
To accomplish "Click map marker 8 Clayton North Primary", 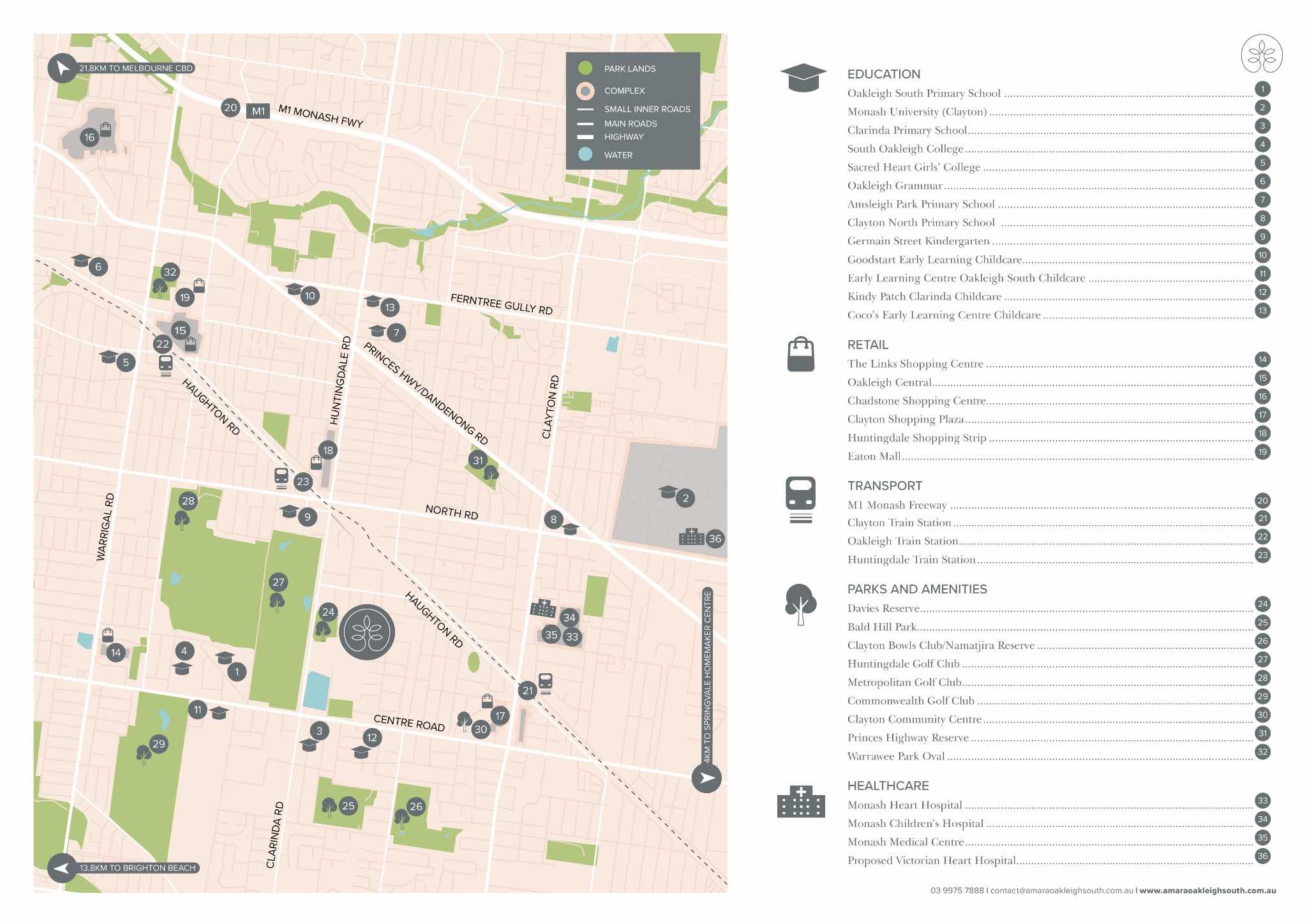I will tap(553, 519).
